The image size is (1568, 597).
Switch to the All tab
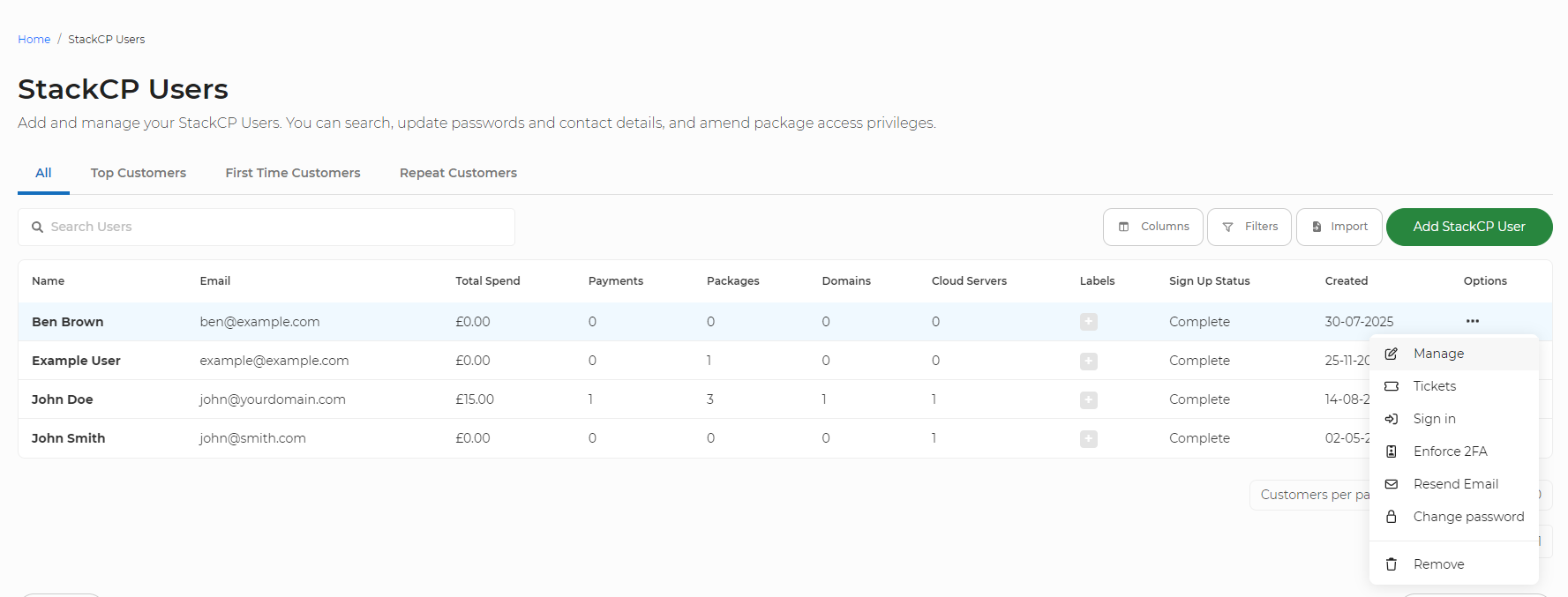[x=43, y=173]
